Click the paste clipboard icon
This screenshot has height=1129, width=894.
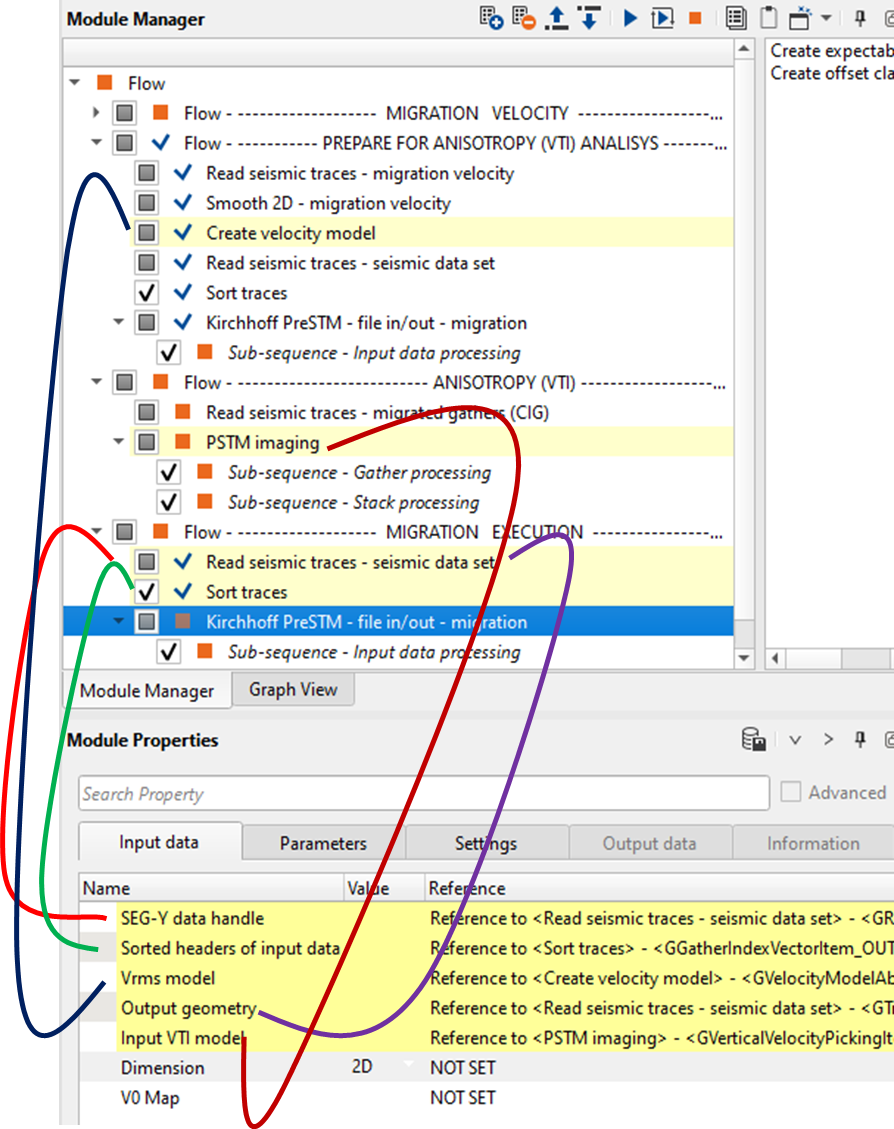(769, 18)
